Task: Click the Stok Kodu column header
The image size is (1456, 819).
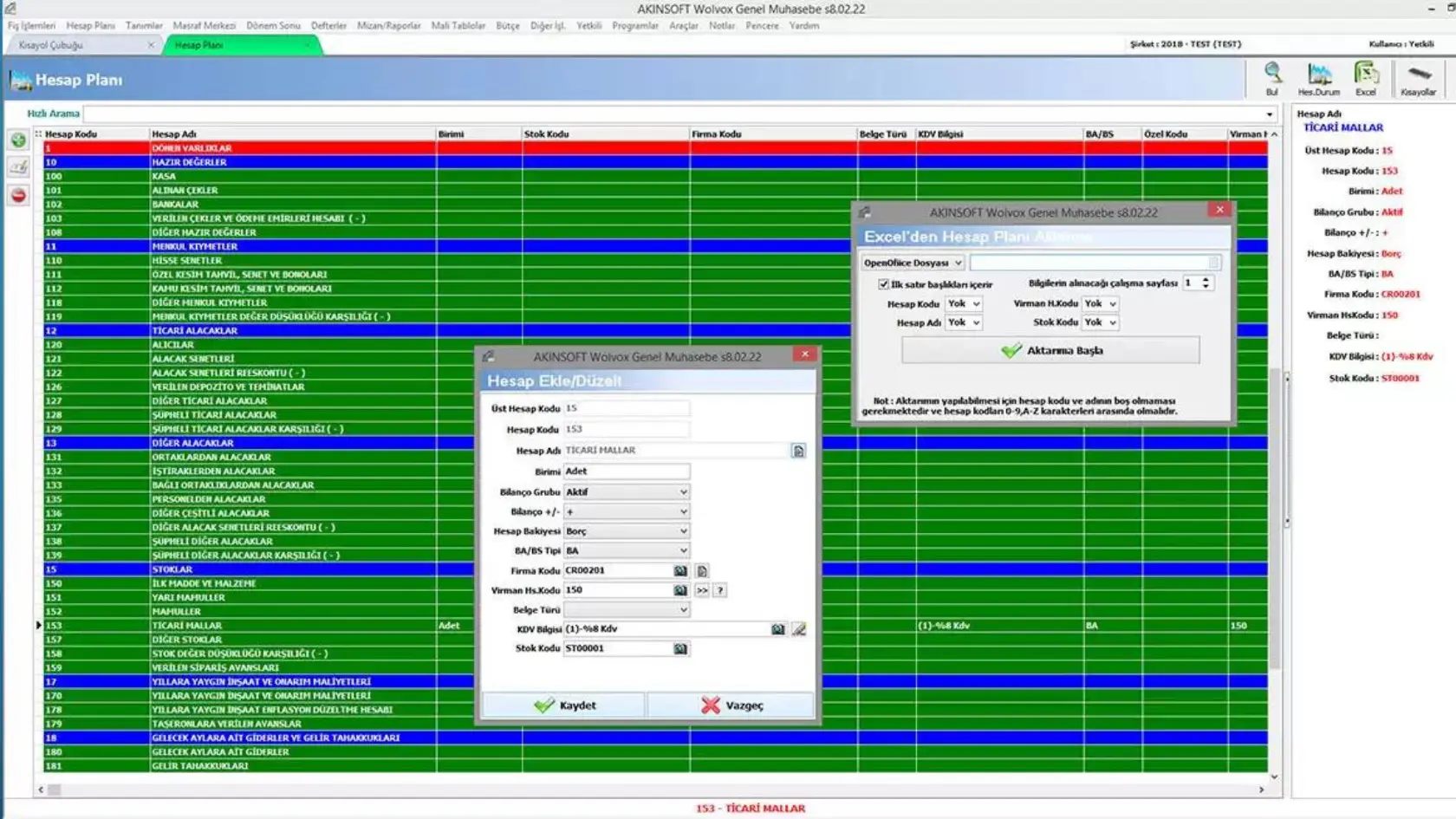Action: point(605,134)
